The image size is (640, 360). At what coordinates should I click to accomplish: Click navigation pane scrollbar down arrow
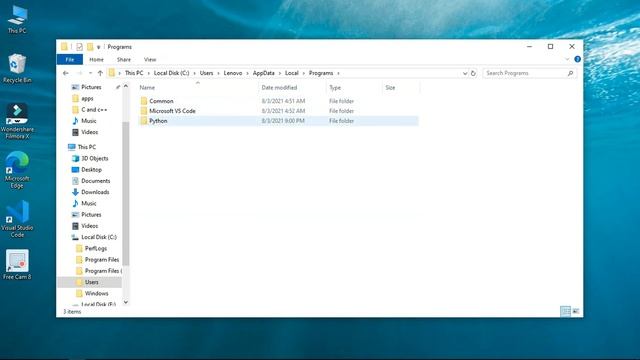pos(126,302)
